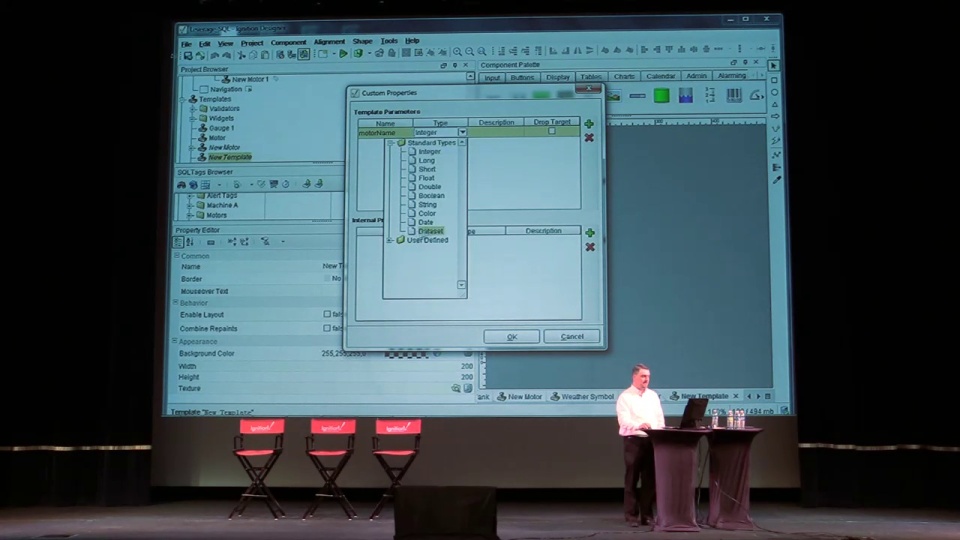Expand the User Defined types node
Viewport: 960px width, 540px height.
pyautogui.click(x=390, y=240)
